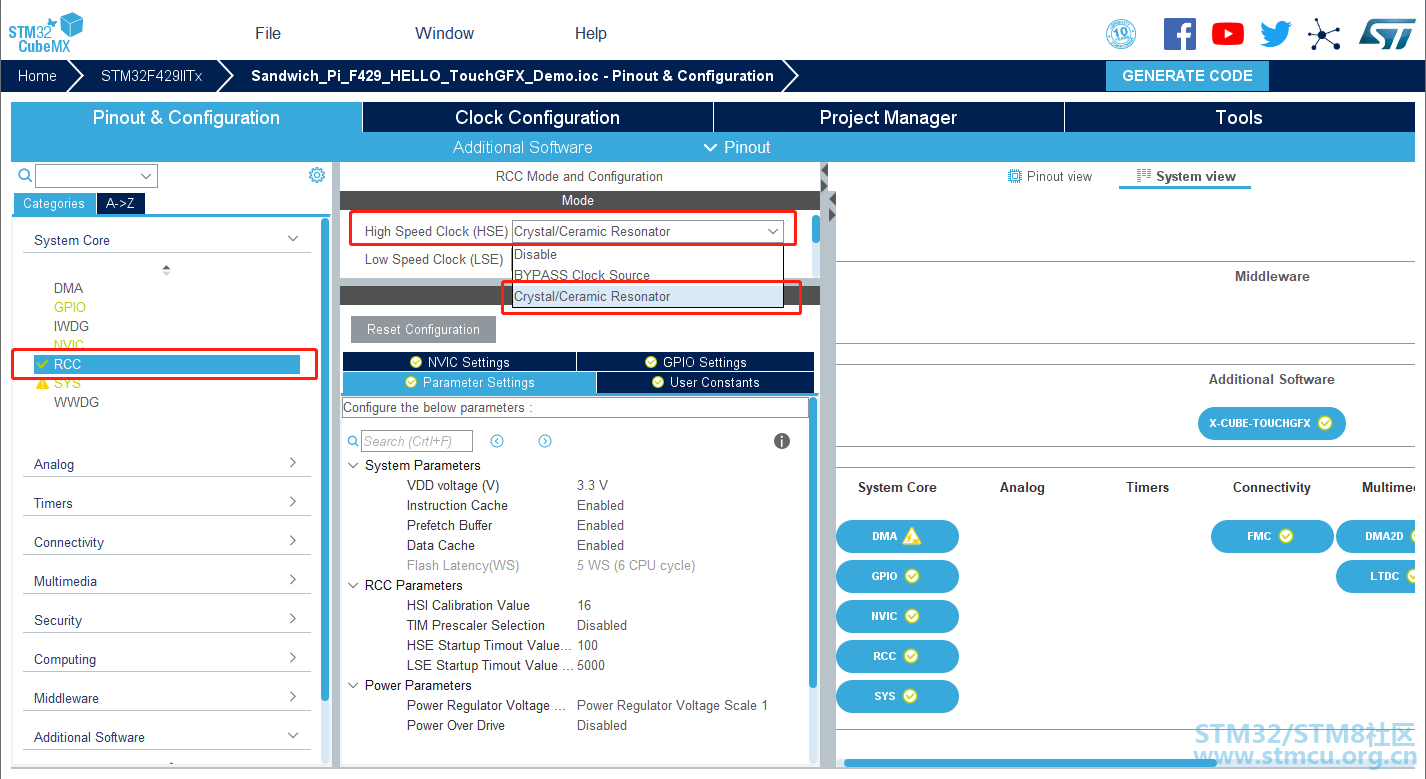Click the warning triangle on DMA button
The width and height of the screenshot is (1426, 779).
(x=911, y=536)
